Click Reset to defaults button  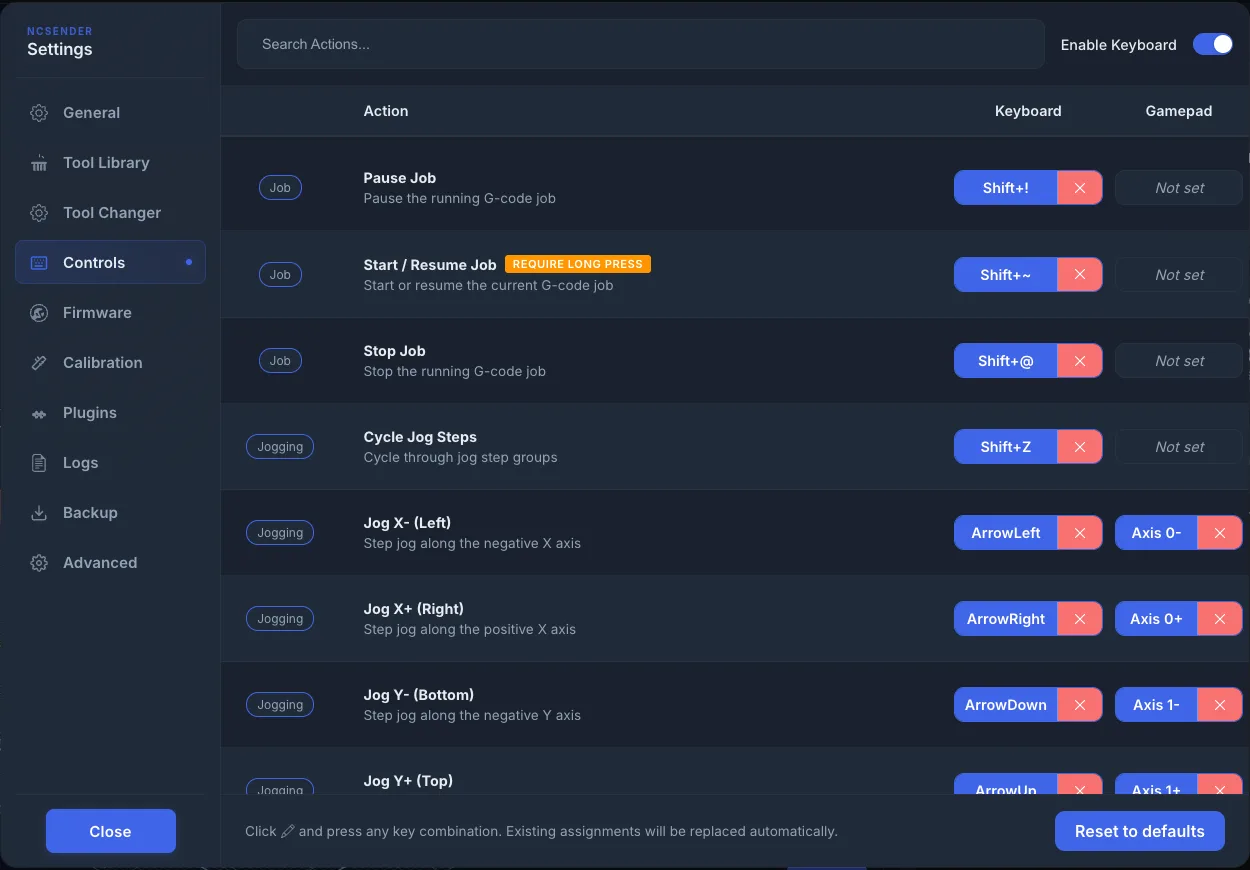[x=1139, y=831]
